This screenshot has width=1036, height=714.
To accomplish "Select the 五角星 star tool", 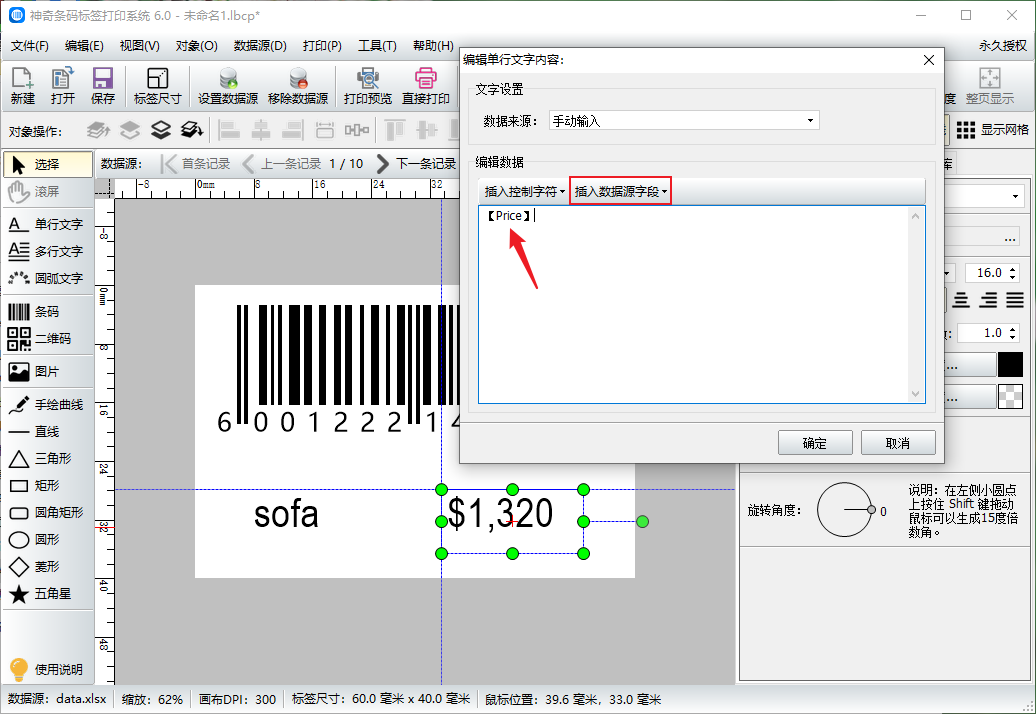I will pyautogui.click(x=48, y=594).
